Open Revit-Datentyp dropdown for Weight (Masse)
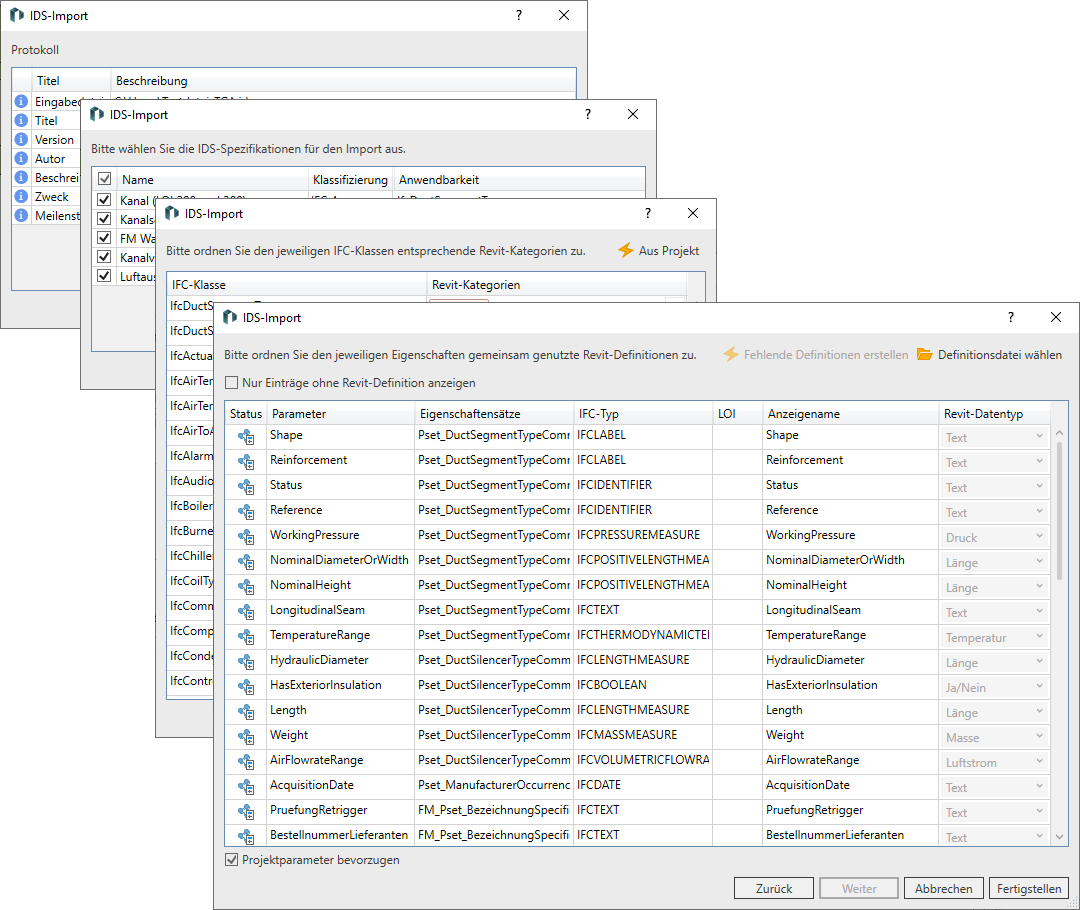Viewport: 1080px width, 910px height. (994, 738)
